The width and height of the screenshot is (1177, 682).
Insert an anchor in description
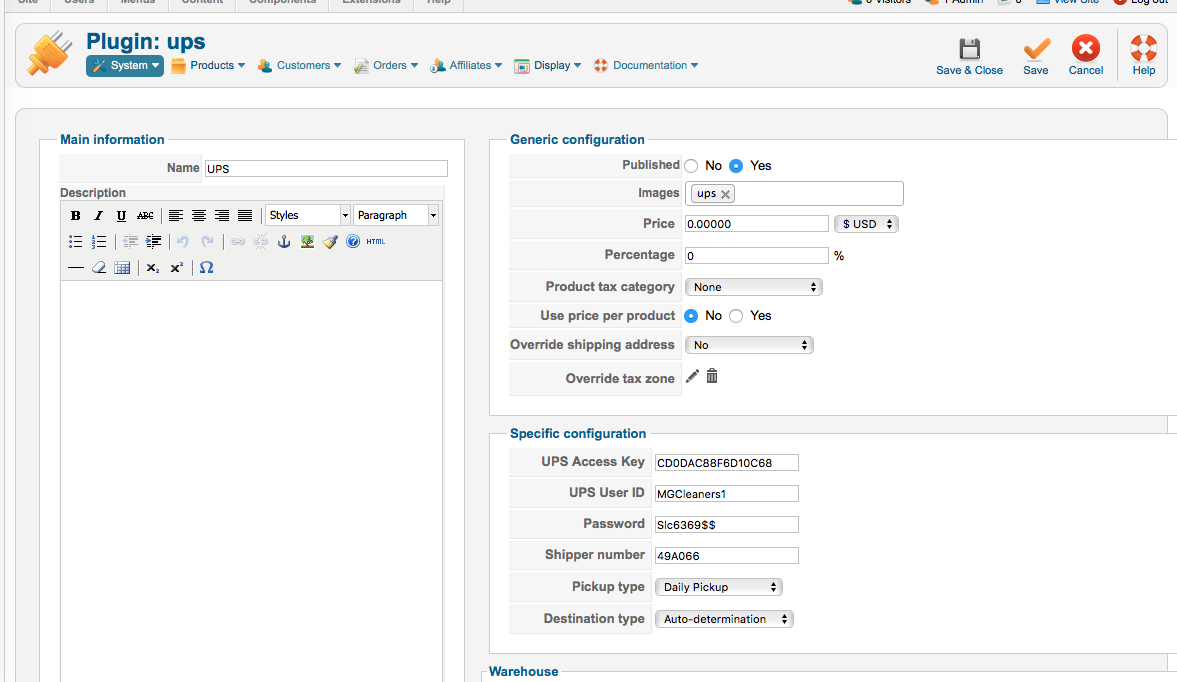(x=284, y=242)
